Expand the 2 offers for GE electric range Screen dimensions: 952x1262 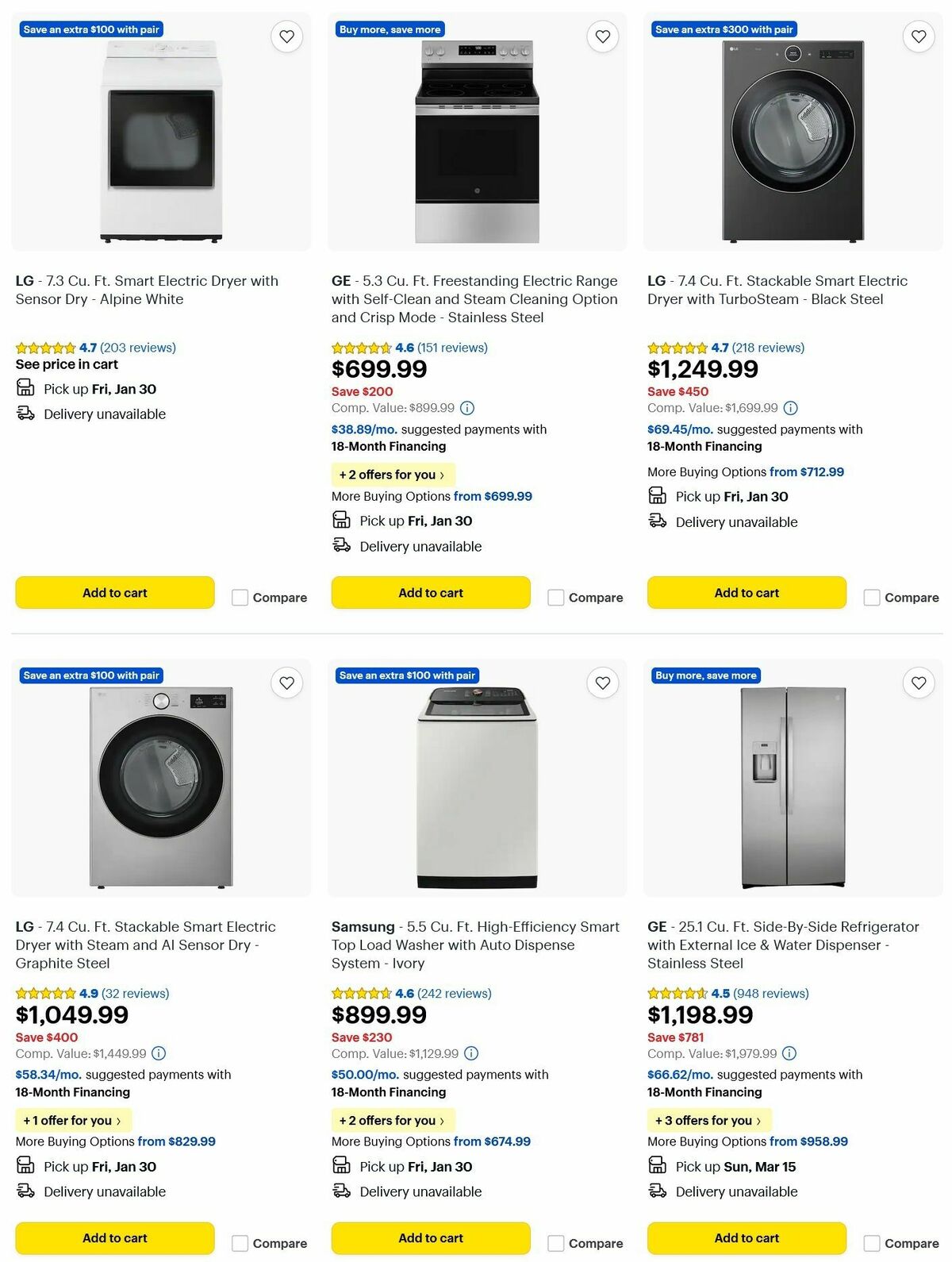point(392,474)
